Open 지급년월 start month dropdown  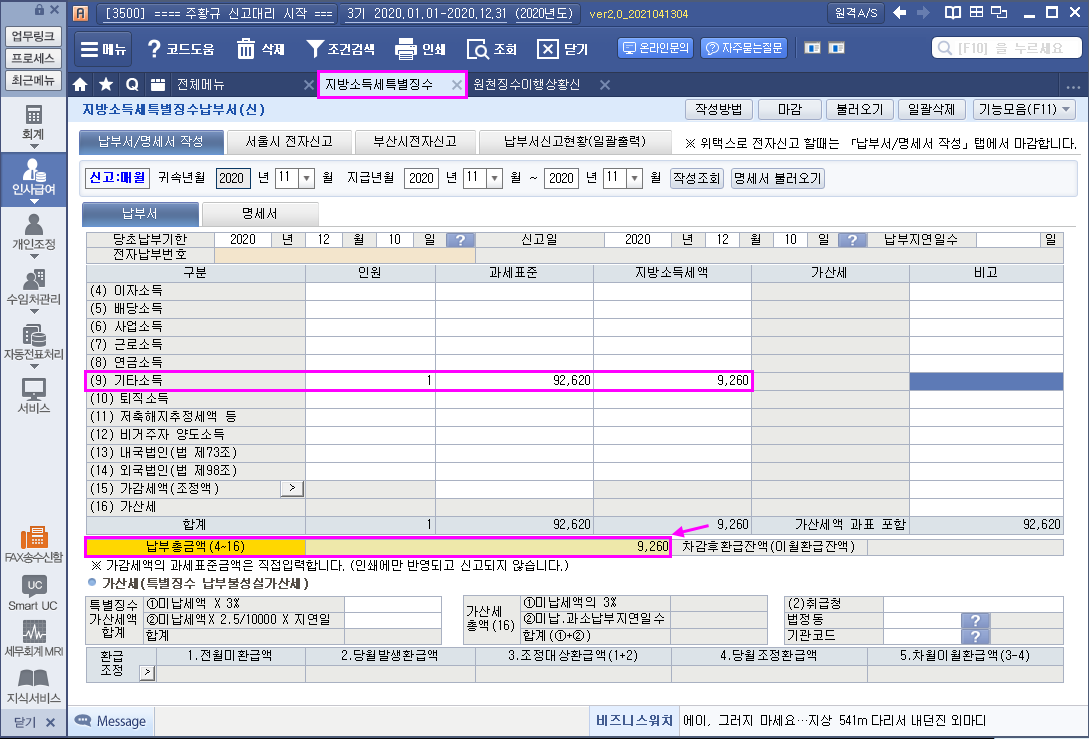coord(494,178)
